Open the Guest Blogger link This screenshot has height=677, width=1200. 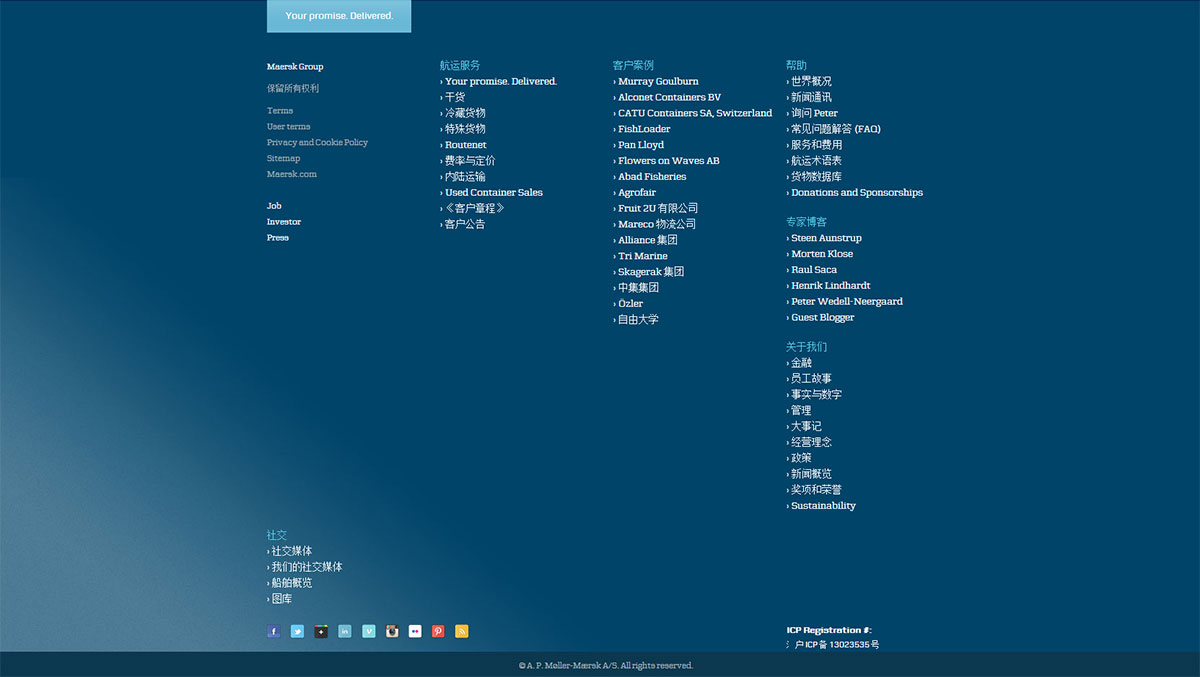[821, 318]
